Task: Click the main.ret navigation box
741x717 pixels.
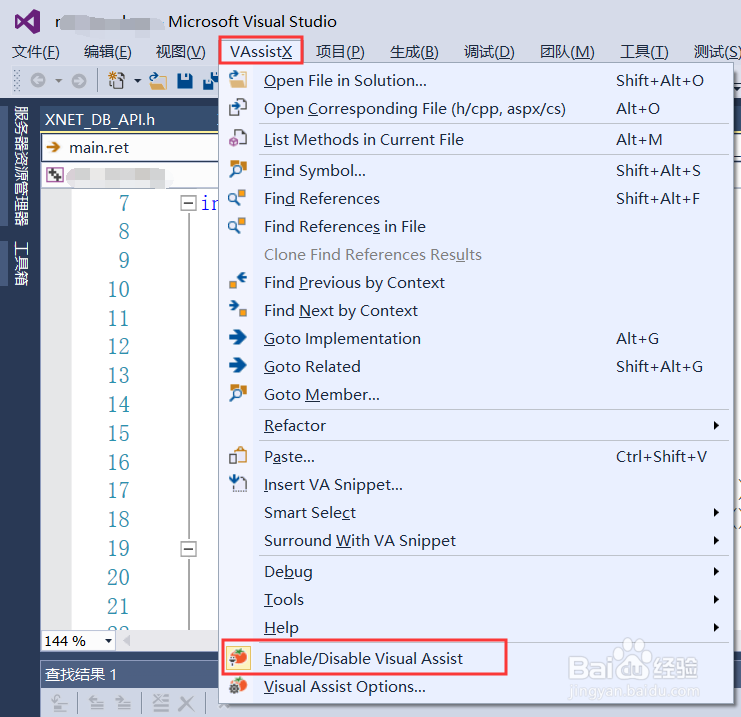Action: click(130, 148)
